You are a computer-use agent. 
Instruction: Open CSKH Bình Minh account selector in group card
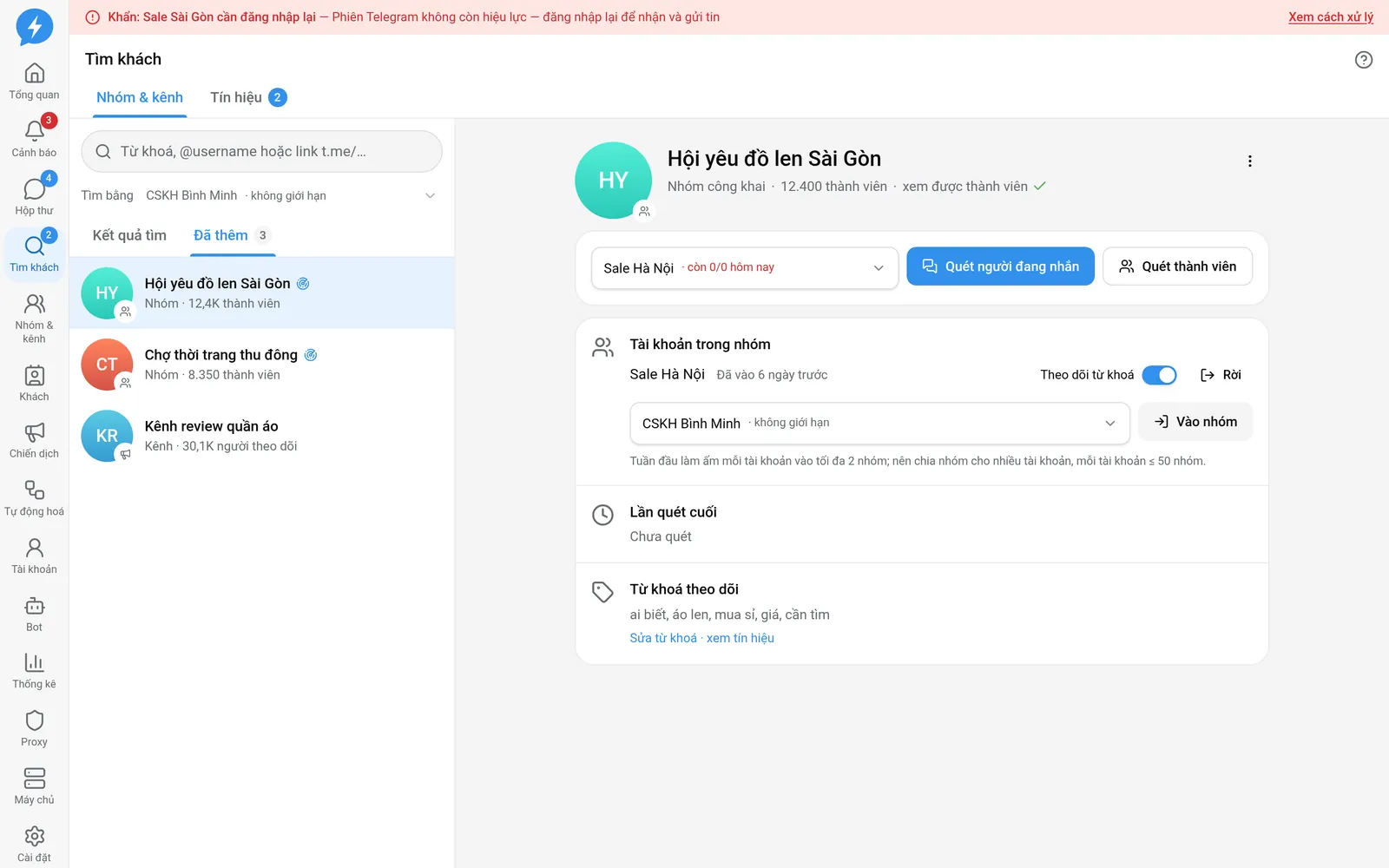[879, 424]
